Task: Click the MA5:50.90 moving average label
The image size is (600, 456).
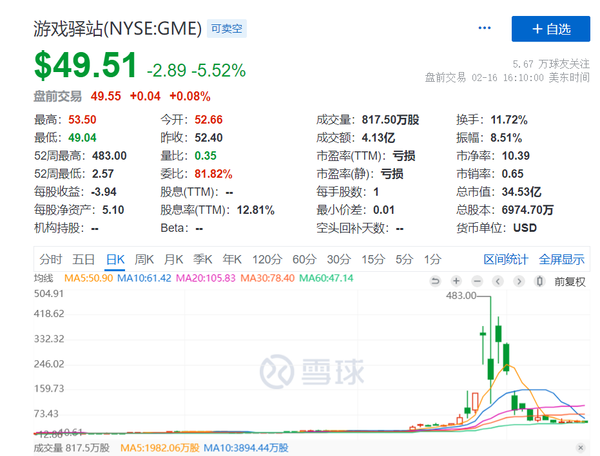Action: click(x=88, y=278)
